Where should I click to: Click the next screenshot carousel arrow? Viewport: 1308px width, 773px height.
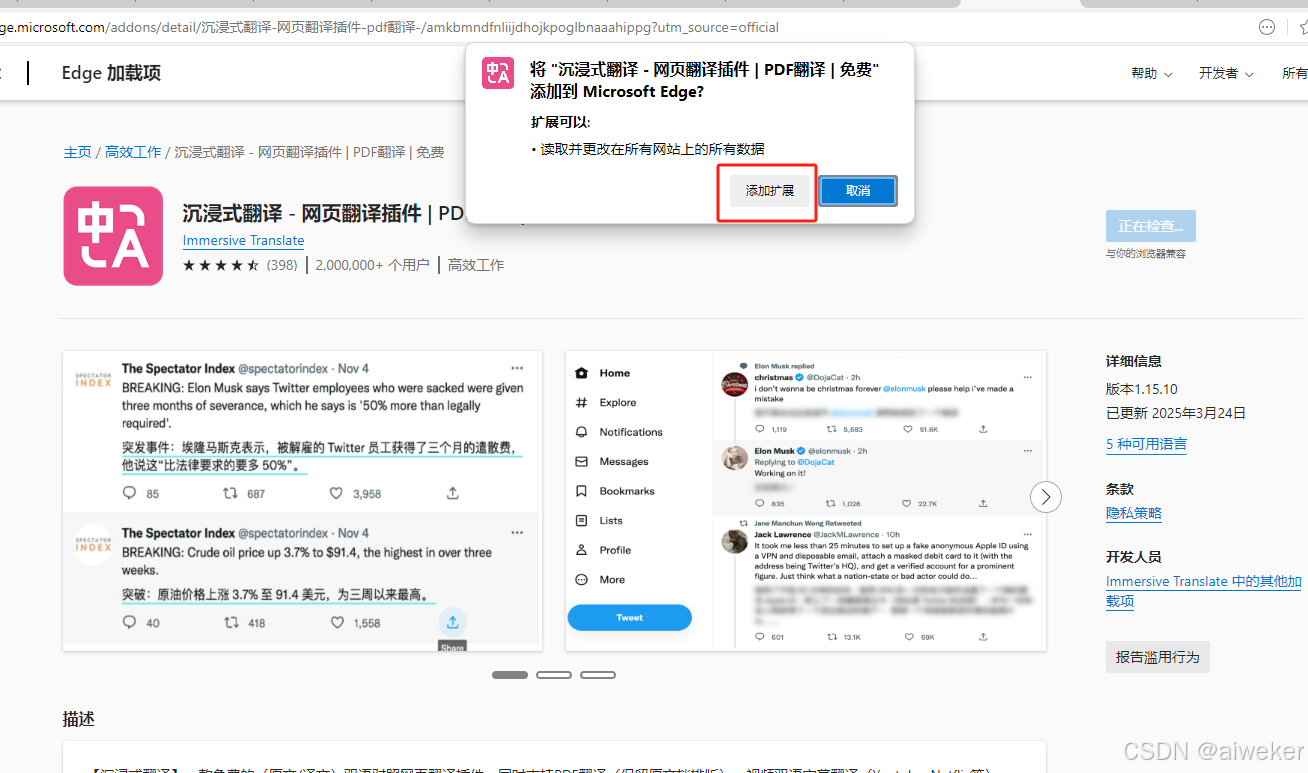1045,497
